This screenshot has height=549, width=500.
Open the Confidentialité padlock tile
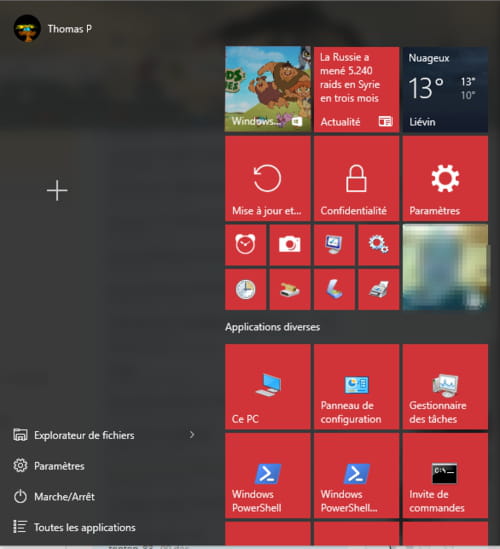(x=356, y=179)
